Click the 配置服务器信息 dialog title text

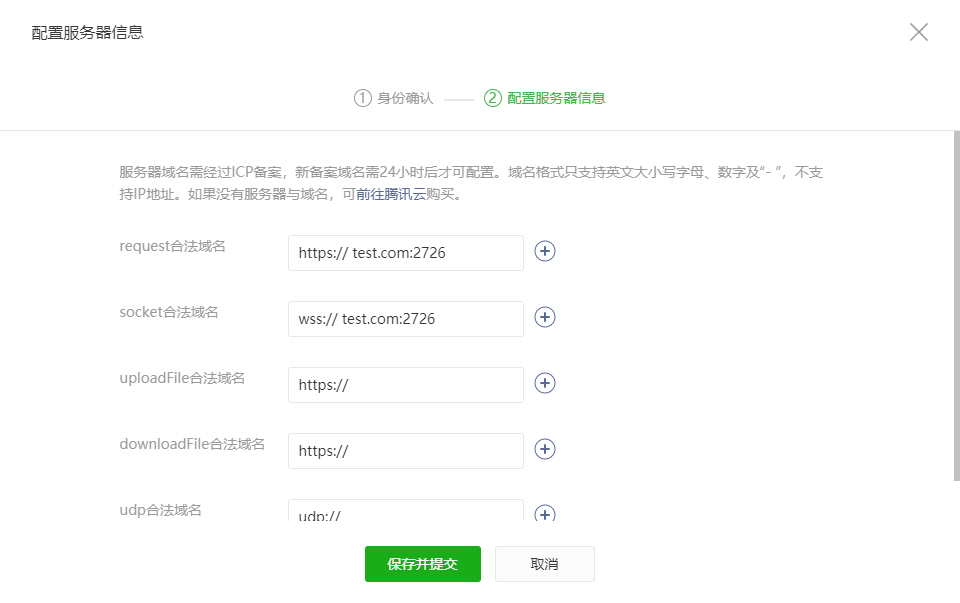tap(88, 33)
